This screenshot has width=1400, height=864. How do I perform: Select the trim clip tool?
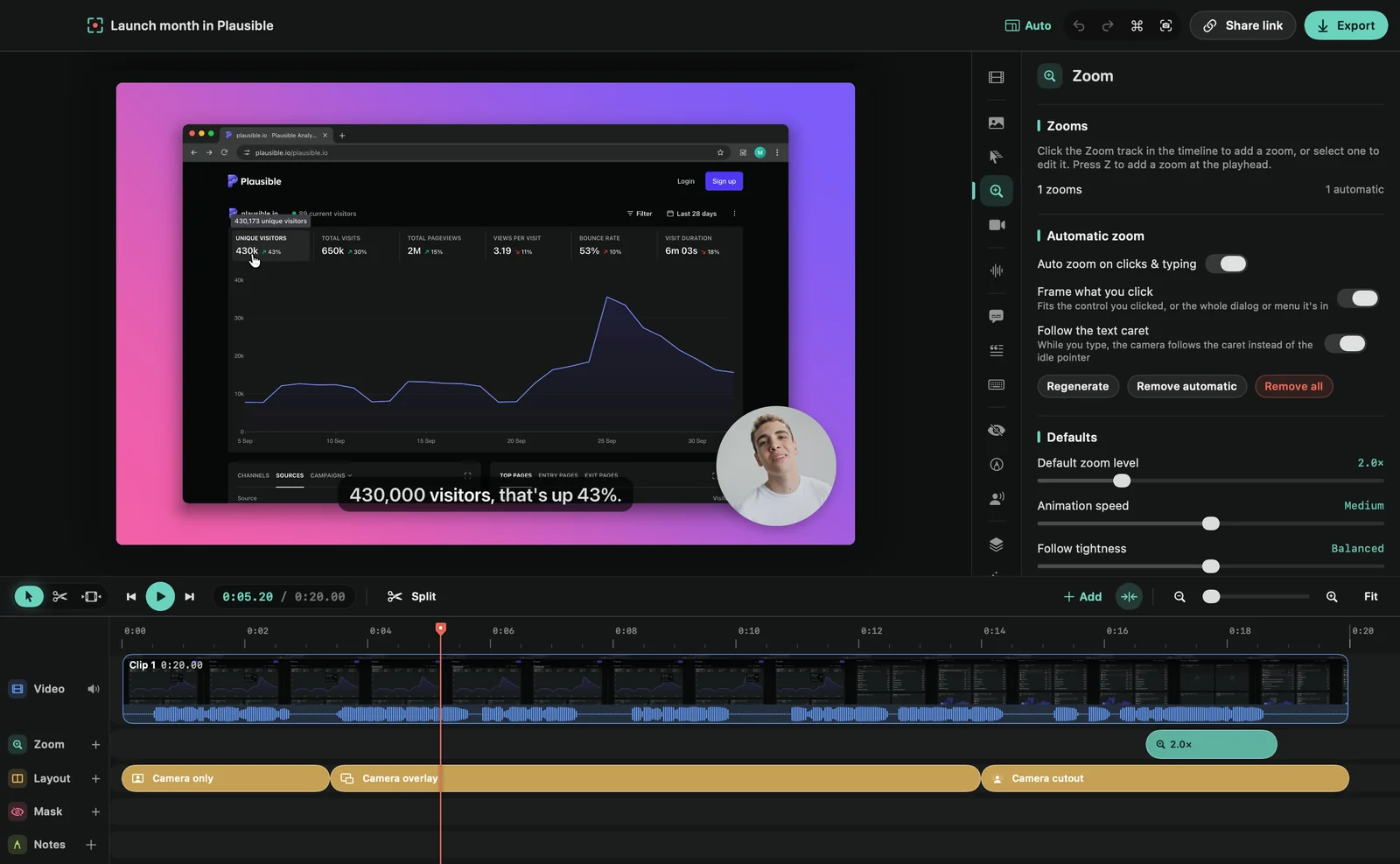91,596
